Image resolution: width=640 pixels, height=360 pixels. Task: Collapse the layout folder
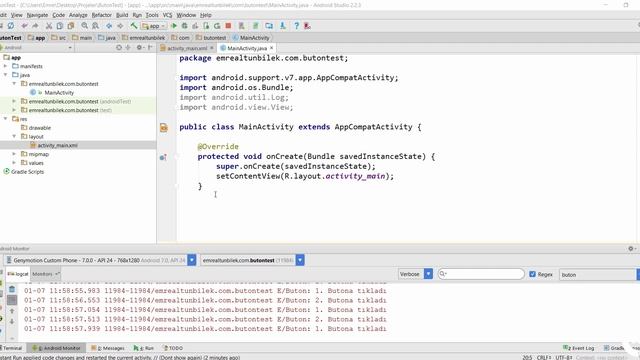pyautogui.click(x=14, y=136)
